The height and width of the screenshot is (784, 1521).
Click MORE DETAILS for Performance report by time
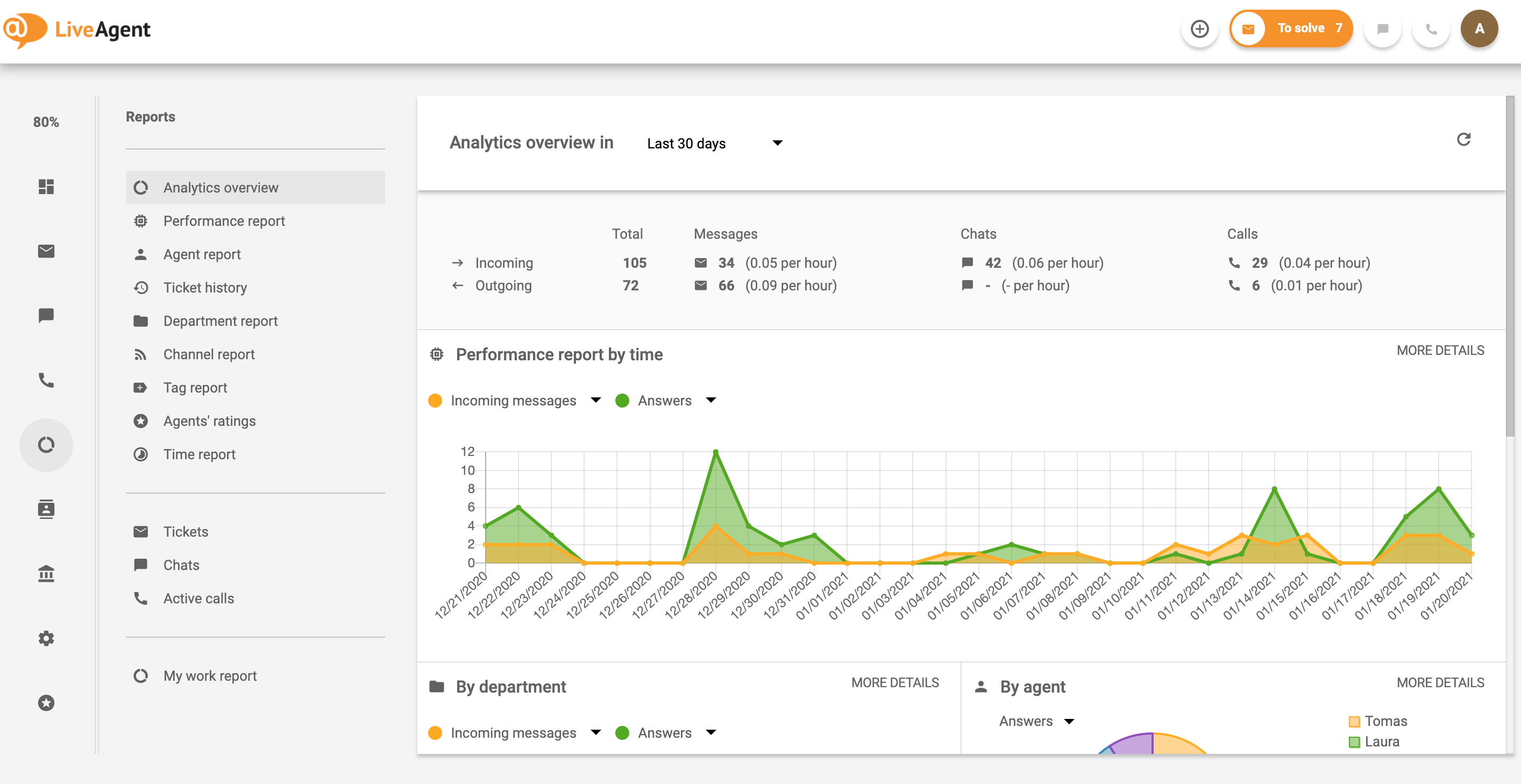1439,350
